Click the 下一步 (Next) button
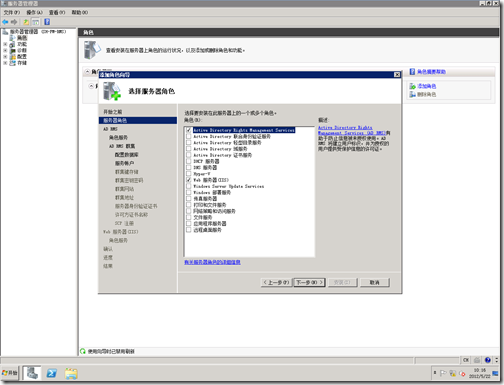Image resolution: width=504 pixels, height=385 pixels. point(309,282)
